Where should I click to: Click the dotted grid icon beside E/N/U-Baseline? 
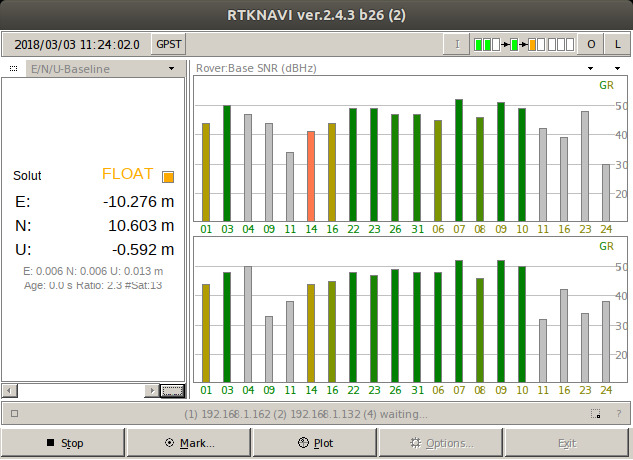(13, 69)
